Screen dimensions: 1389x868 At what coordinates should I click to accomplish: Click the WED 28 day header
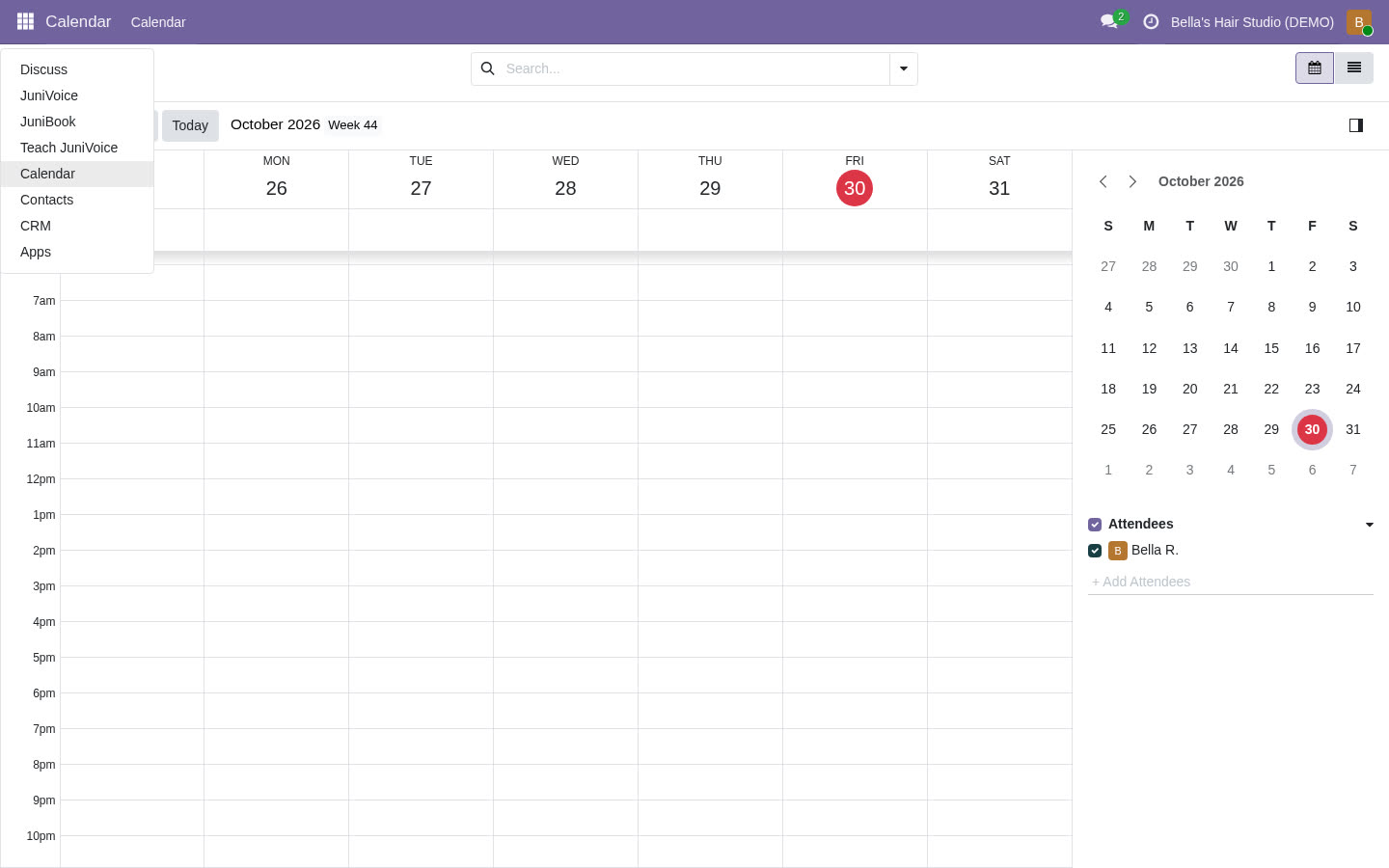(565, 179)
